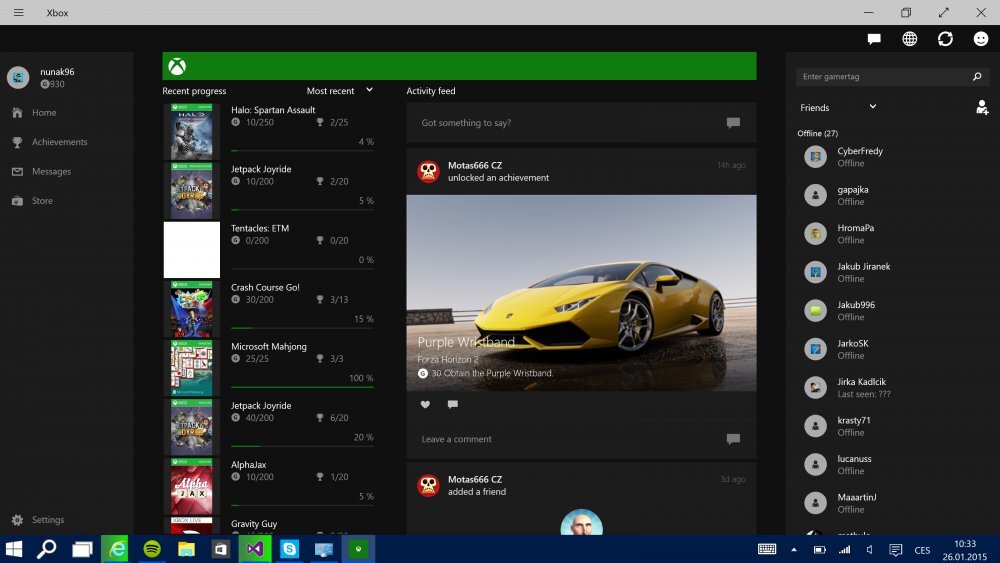This screenshot has height=563, width=1000.
Task: Open the Most recent sort dropdown
Action: (x=340, y=91)
